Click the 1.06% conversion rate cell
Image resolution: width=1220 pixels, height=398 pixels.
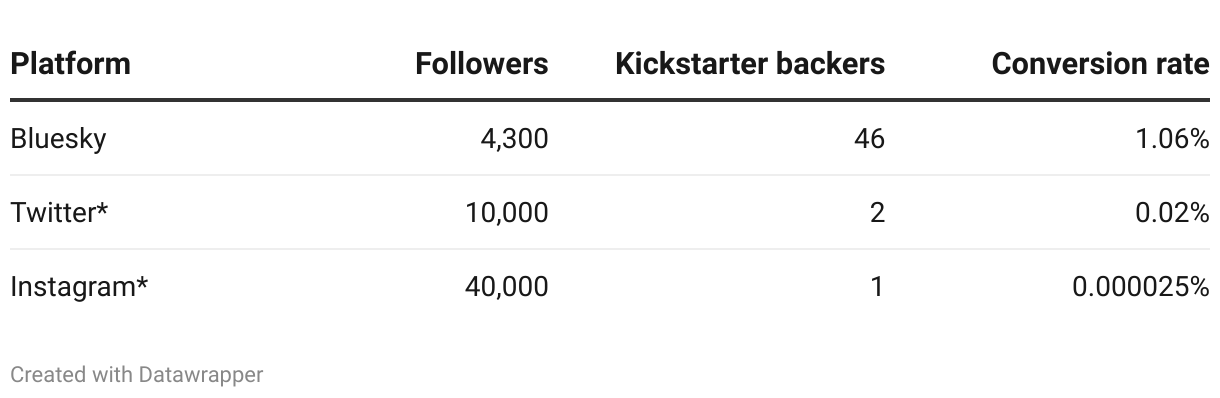[1173, 139]
